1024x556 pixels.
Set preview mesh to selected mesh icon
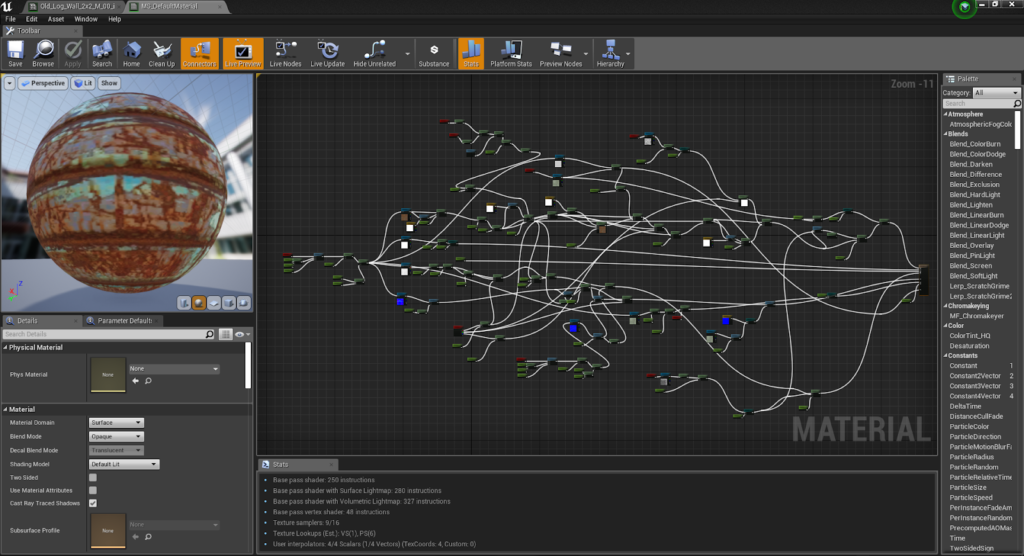coord(244,303)
